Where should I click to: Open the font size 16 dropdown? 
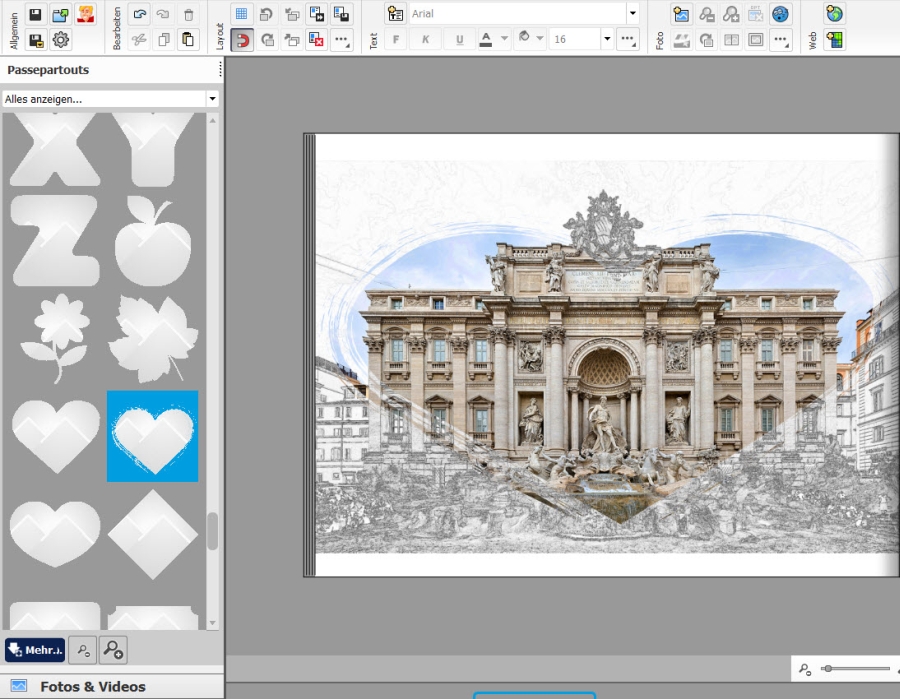point(607,40)
